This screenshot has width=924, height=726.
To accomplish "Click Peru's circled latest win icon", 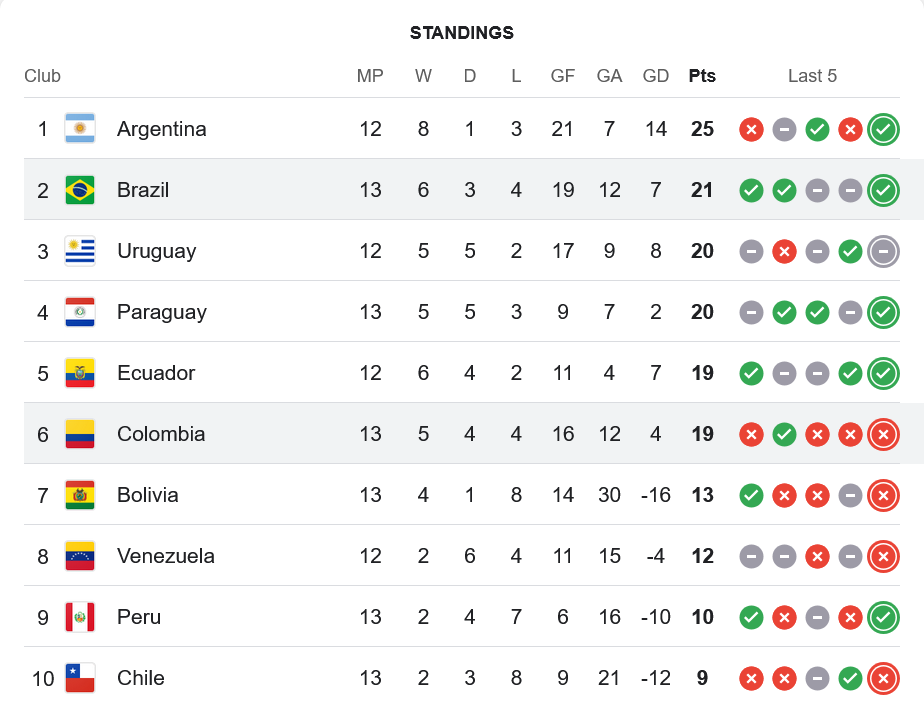I will tap(883, 617).
